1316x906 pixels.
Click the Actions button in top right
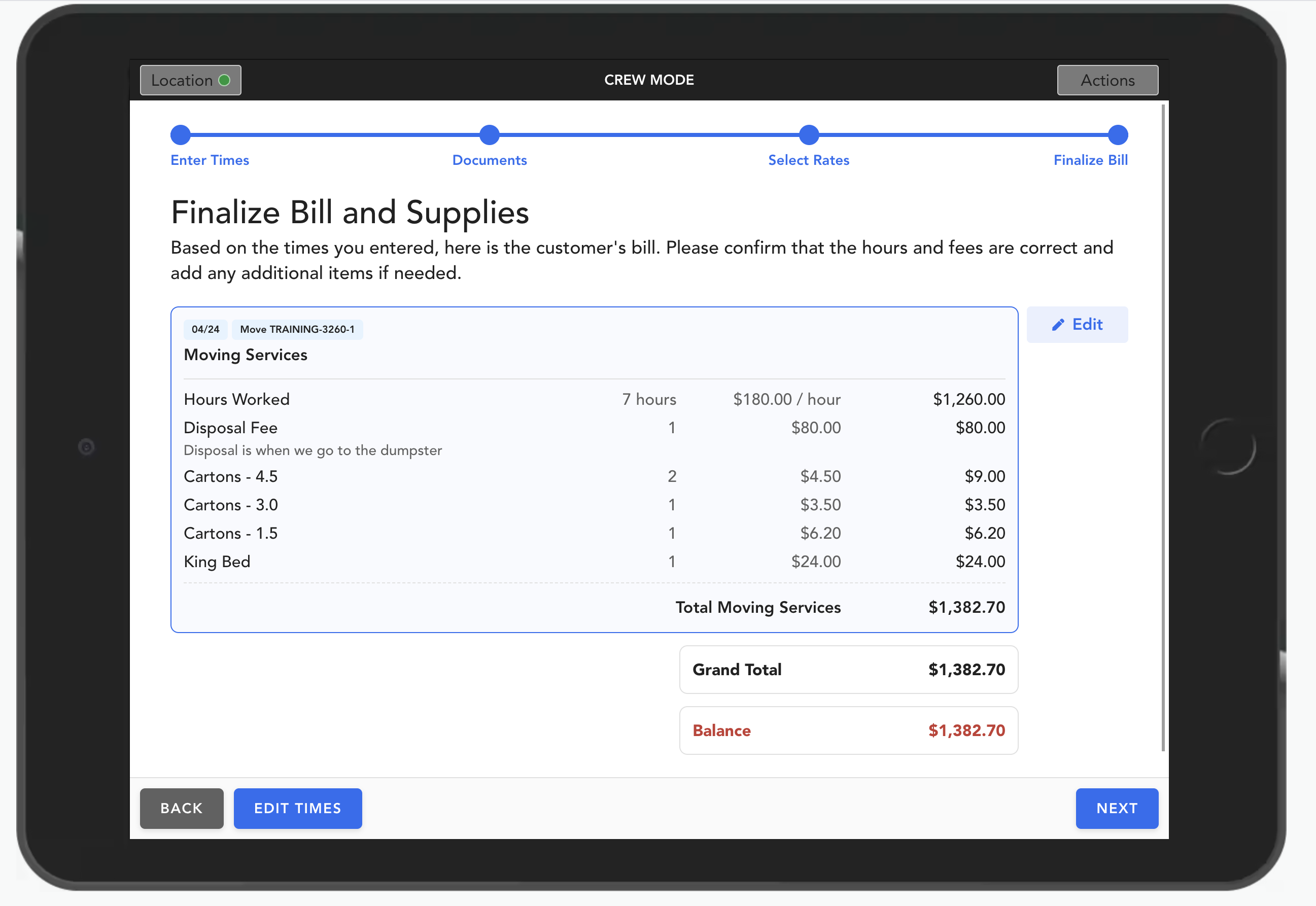(x=1108, y=80)
